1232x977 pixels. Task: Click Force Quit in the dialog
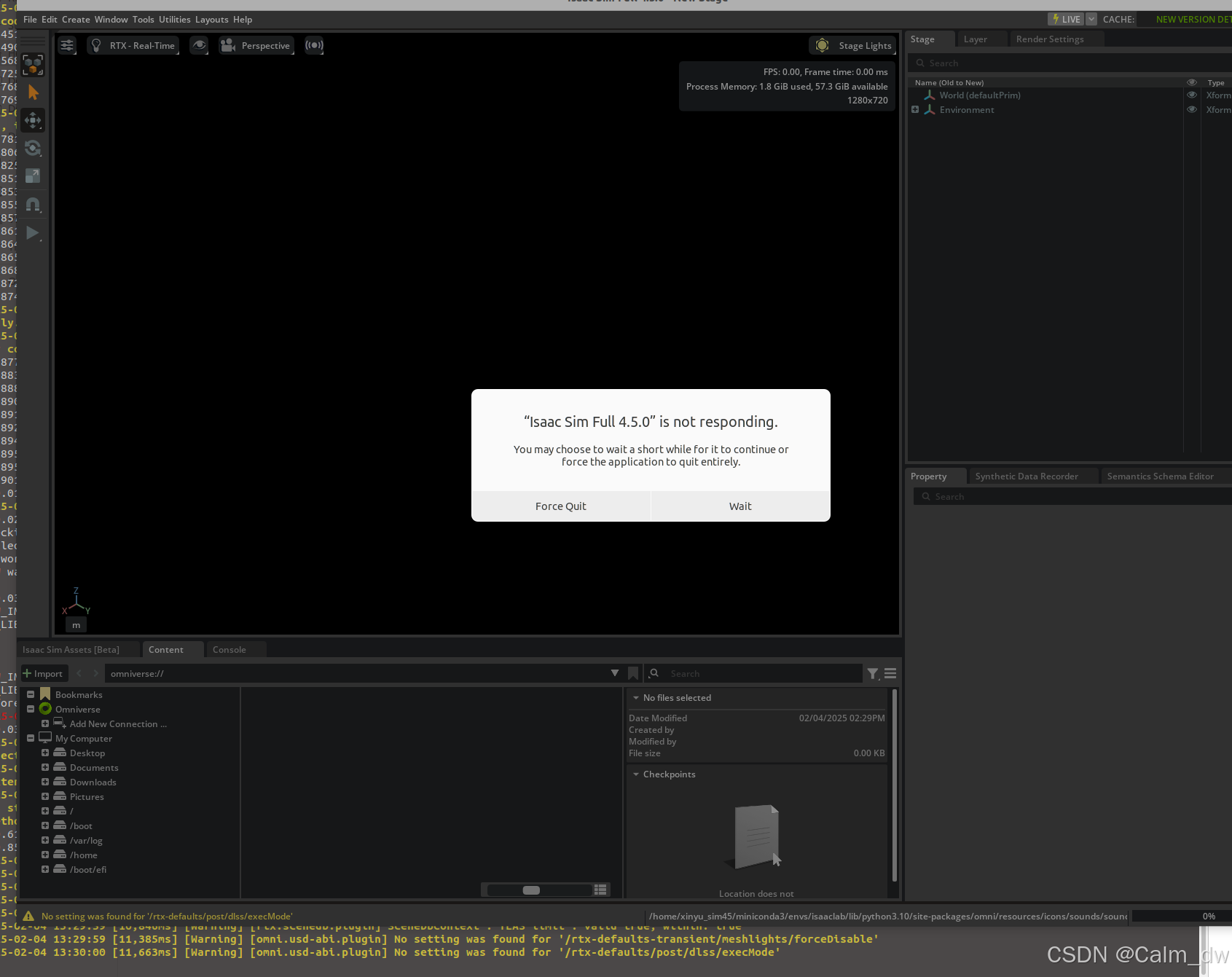click(x=561, y=506)
